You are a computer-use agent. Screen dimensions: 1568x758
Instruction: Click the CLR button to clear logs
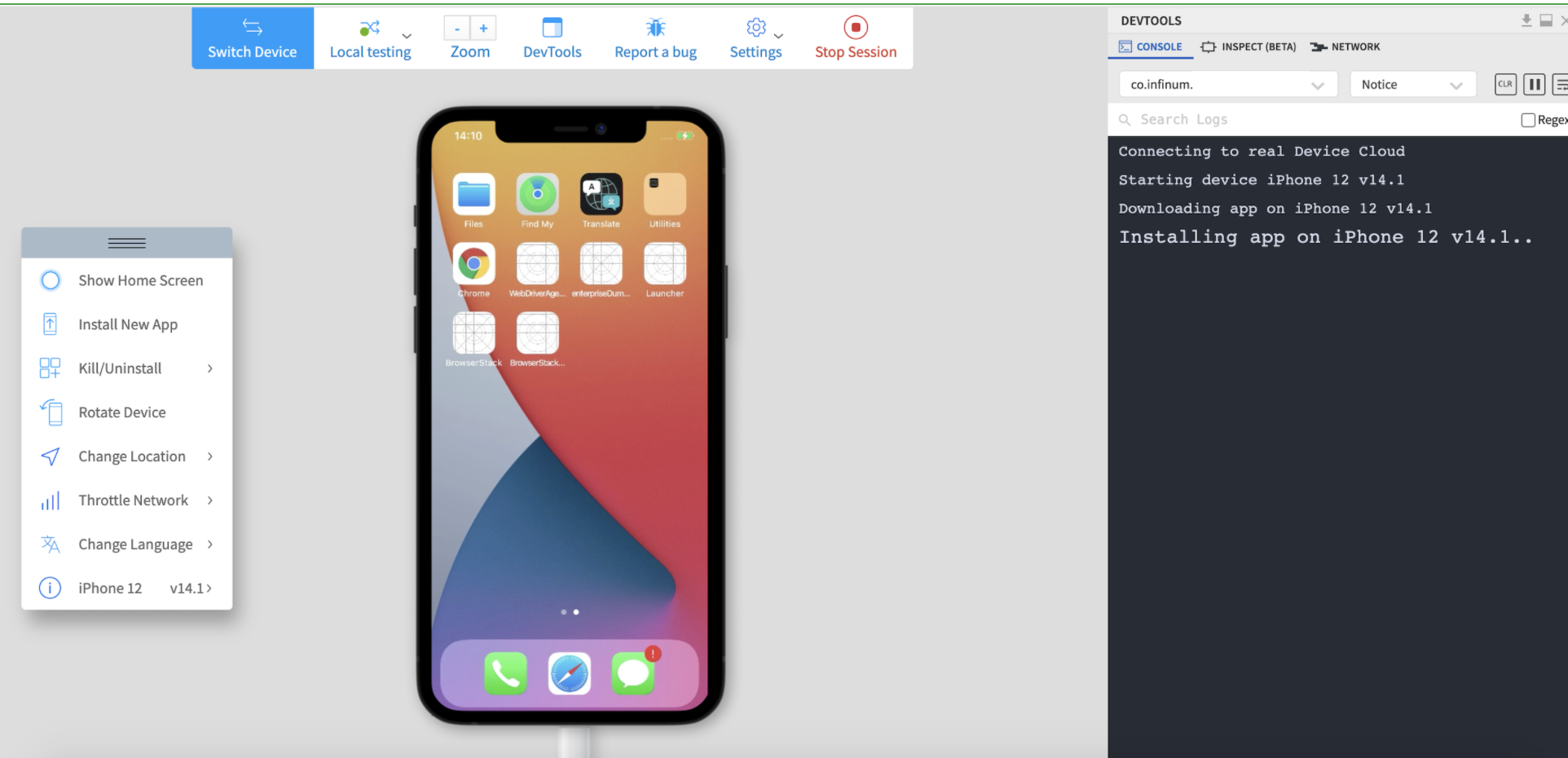[1504, 84]
